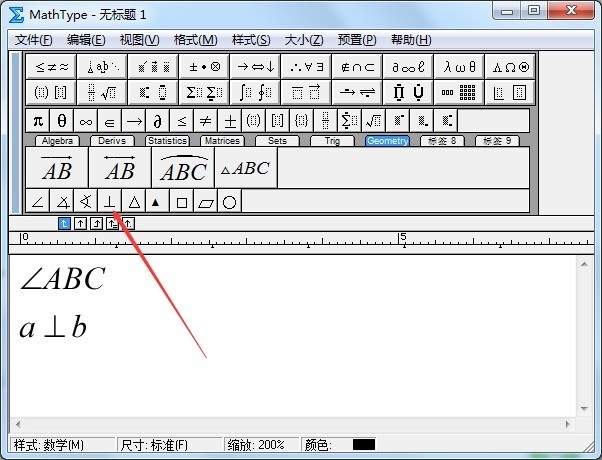602x460 pixels.
Task: Open the 帮助(H) menu
Action: point(411,40)
